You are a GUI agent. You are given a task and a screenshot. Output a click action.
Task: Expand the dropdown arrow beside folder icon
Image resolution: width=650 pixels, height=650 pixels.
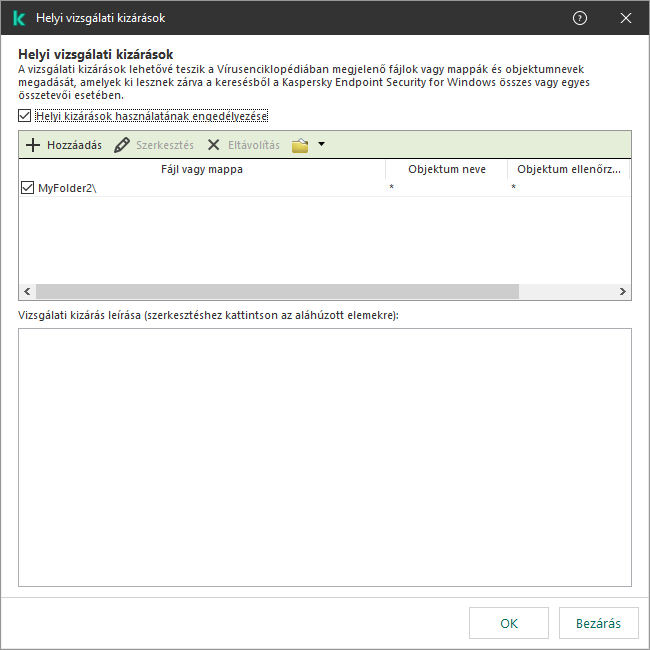321,144
